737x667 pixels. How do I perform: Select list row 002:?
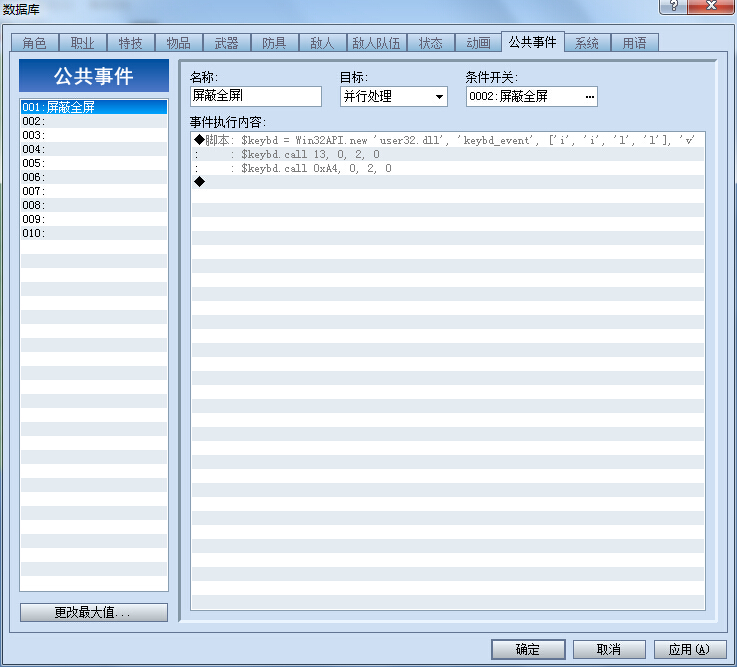(x=94, y=121)
